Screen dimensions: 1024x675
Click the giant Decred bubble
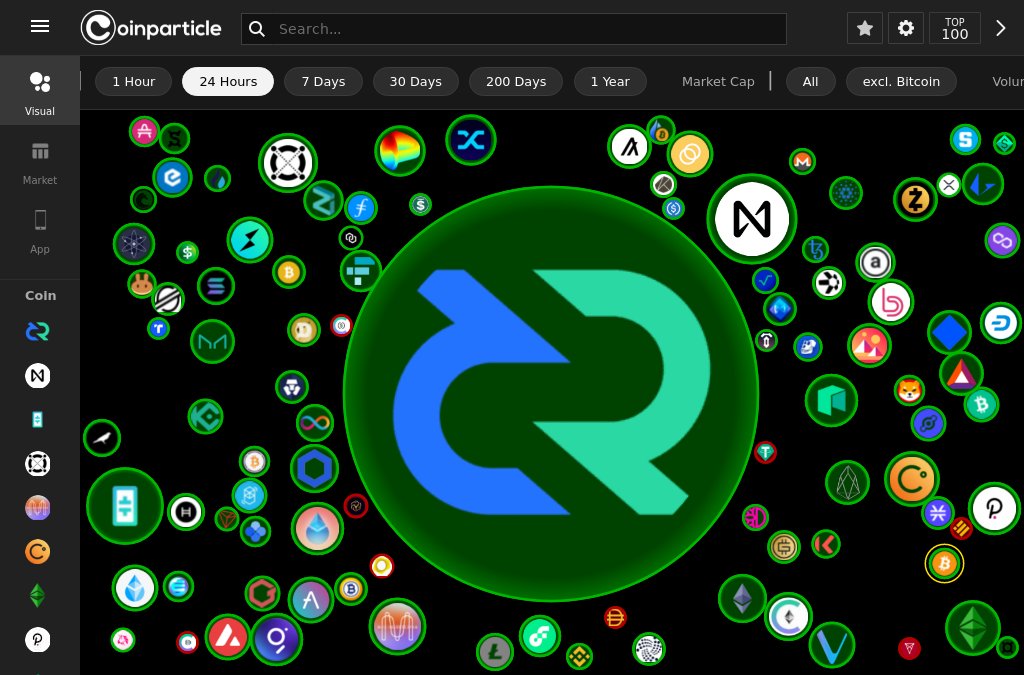coord(551,394)
